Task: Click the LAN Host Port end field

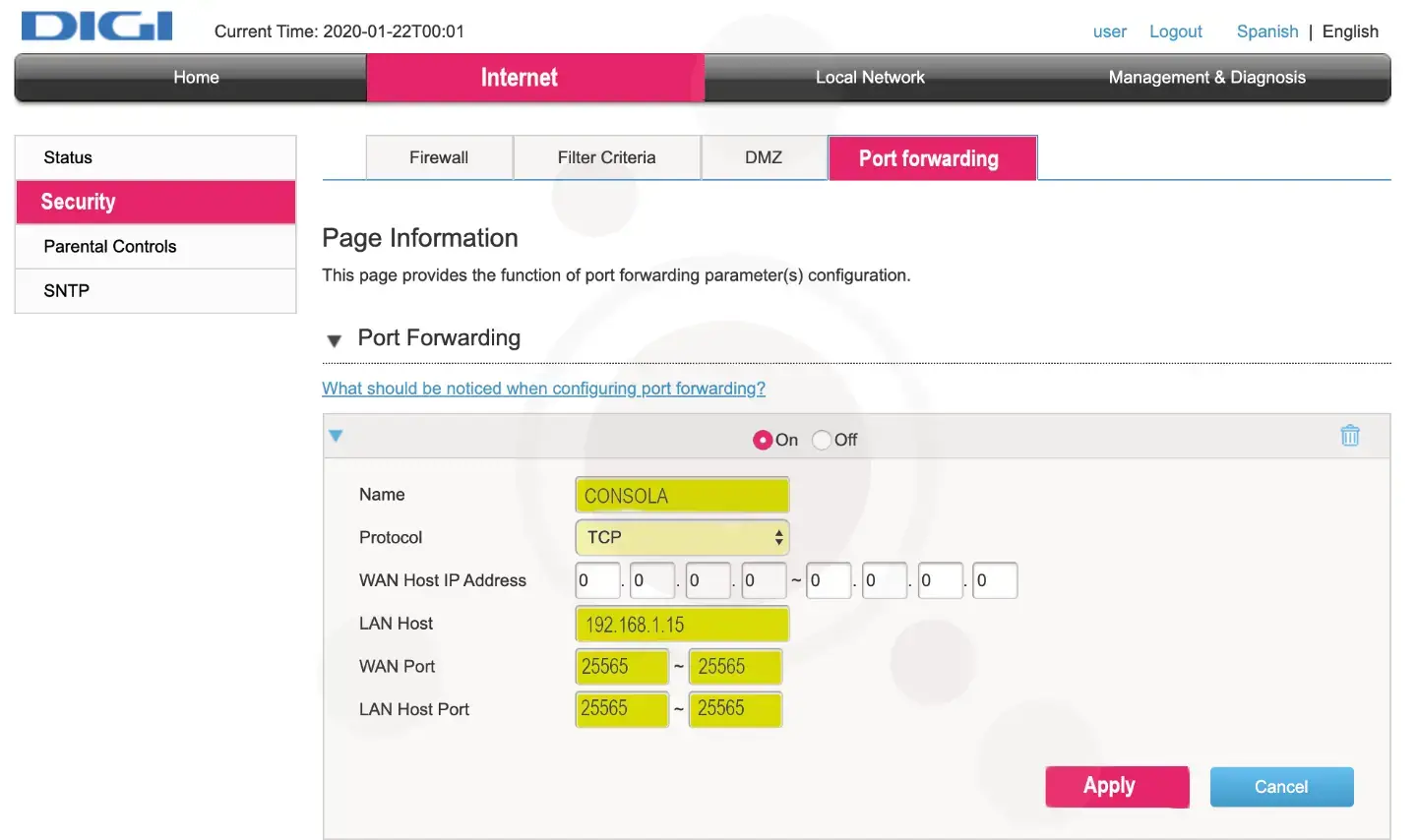Action: click(735, 708)
